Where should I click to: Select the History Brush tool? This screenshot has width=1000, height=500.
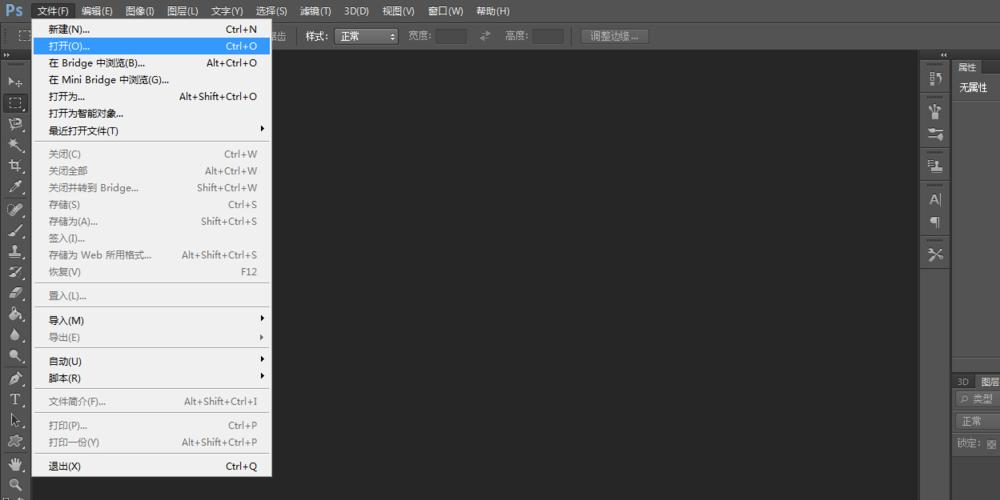point(15,272)
